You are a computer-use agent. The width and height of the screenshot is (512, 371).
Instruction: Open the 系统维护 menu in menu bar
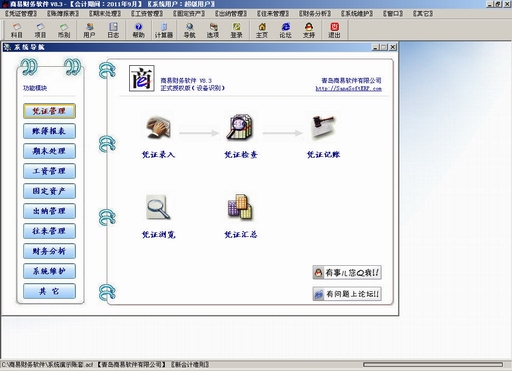pyautogui.click(x=357, y=14)
